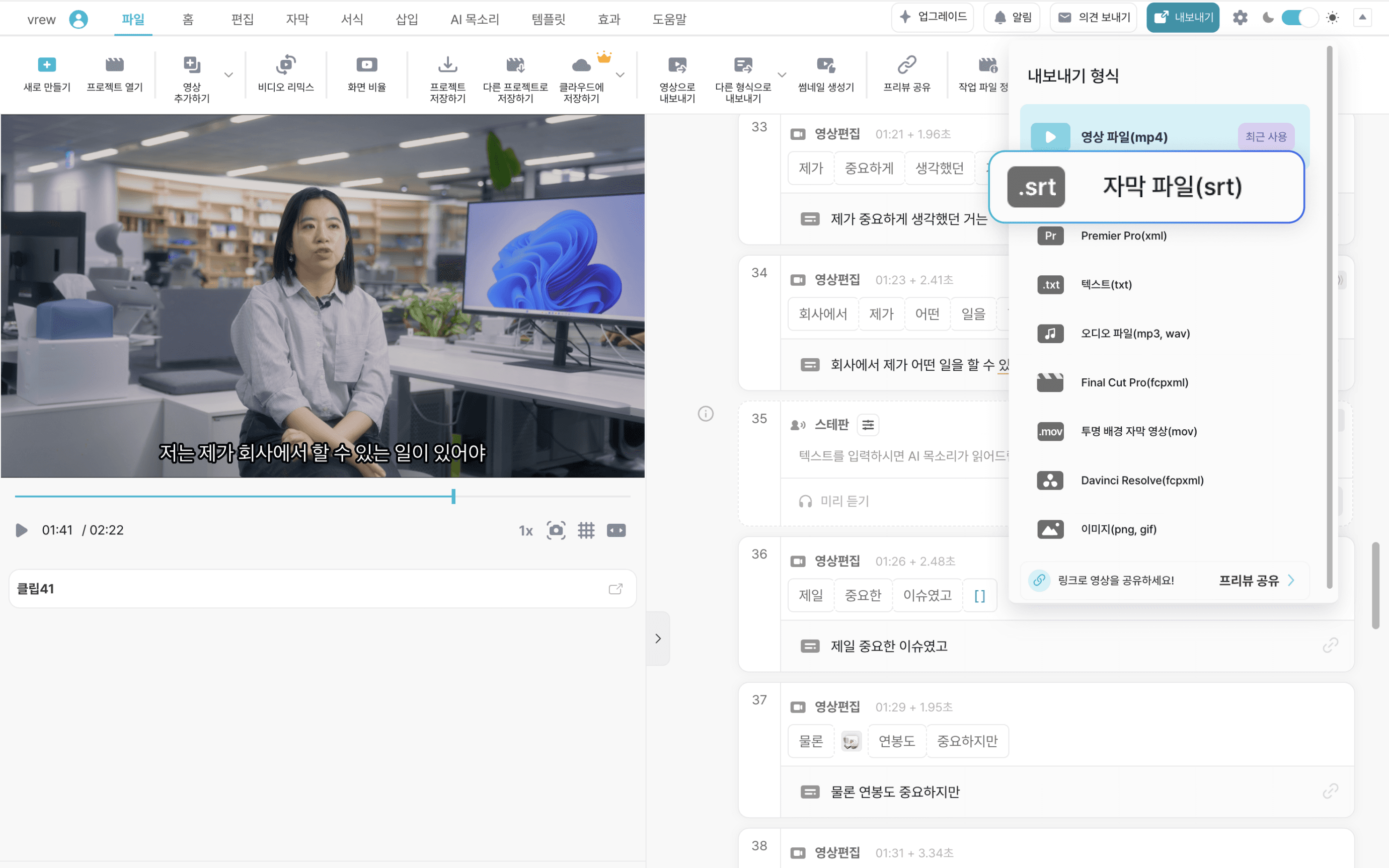The width and height of the screenshot is (1389, 868).
Task: Collapse the panel with the side chevron
Action: coord(658,639)
